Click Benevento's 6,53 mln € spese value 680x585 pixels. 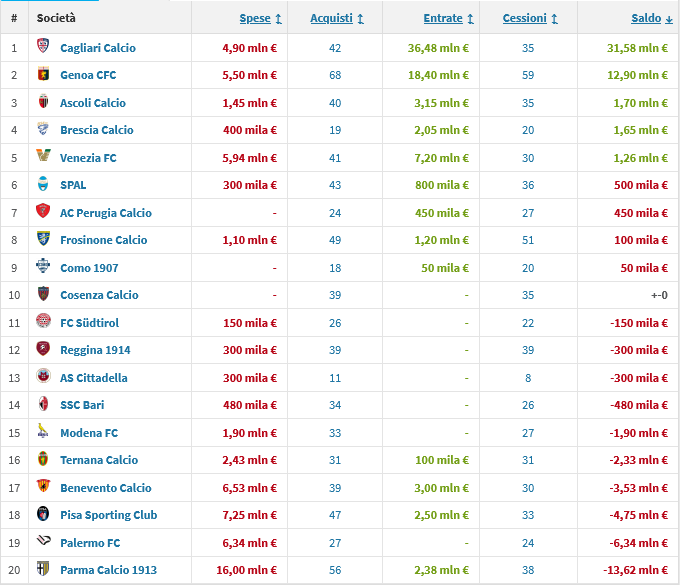(249, 488)
